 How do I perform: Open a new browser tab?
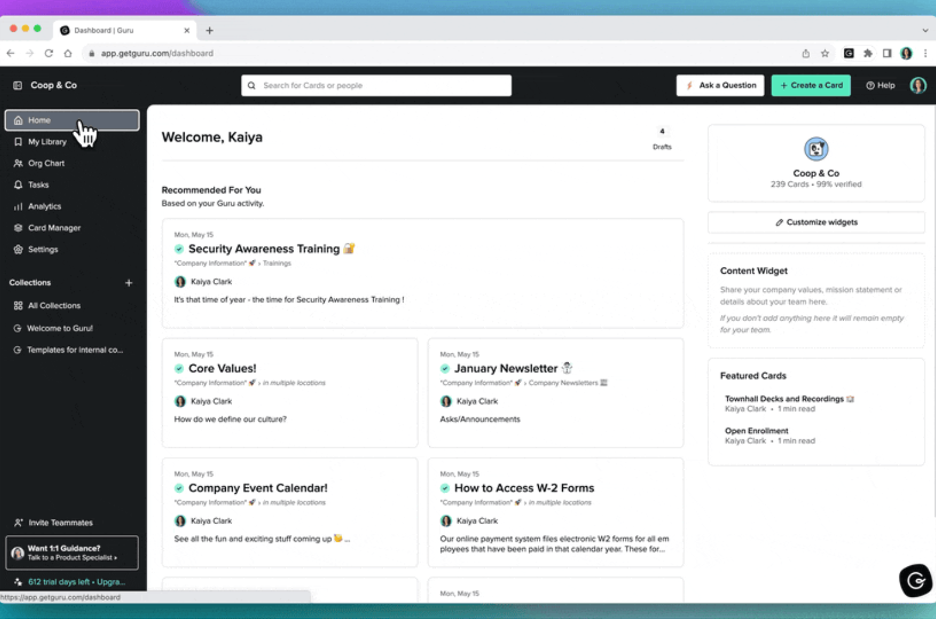pos(210,30)
